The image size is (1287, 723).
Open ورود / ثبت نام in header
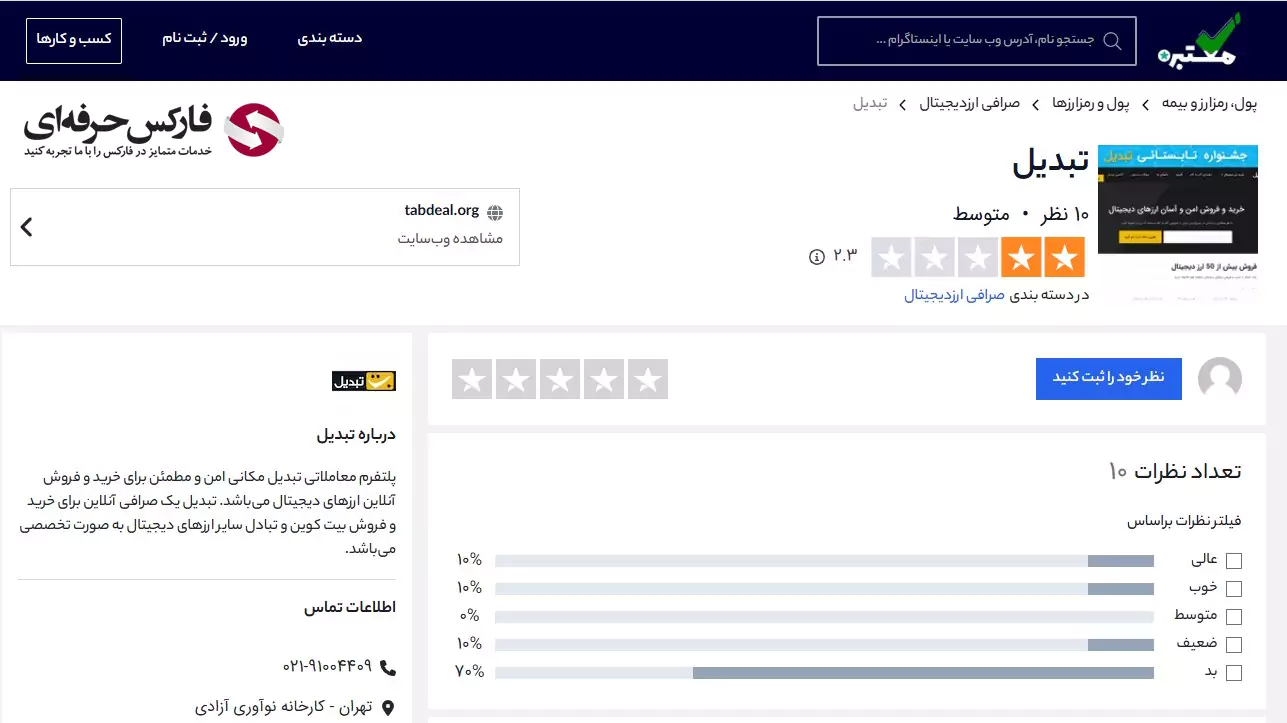205,39
